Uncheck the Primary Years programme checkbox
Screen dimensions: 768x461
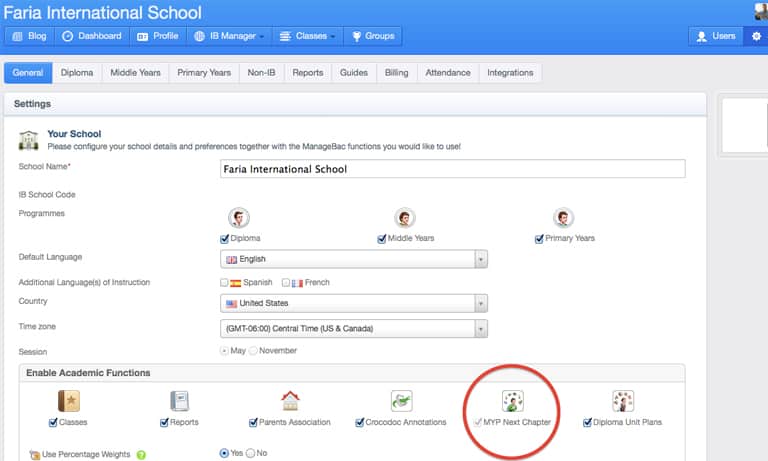pyautogui.click(x=539, y=239)
